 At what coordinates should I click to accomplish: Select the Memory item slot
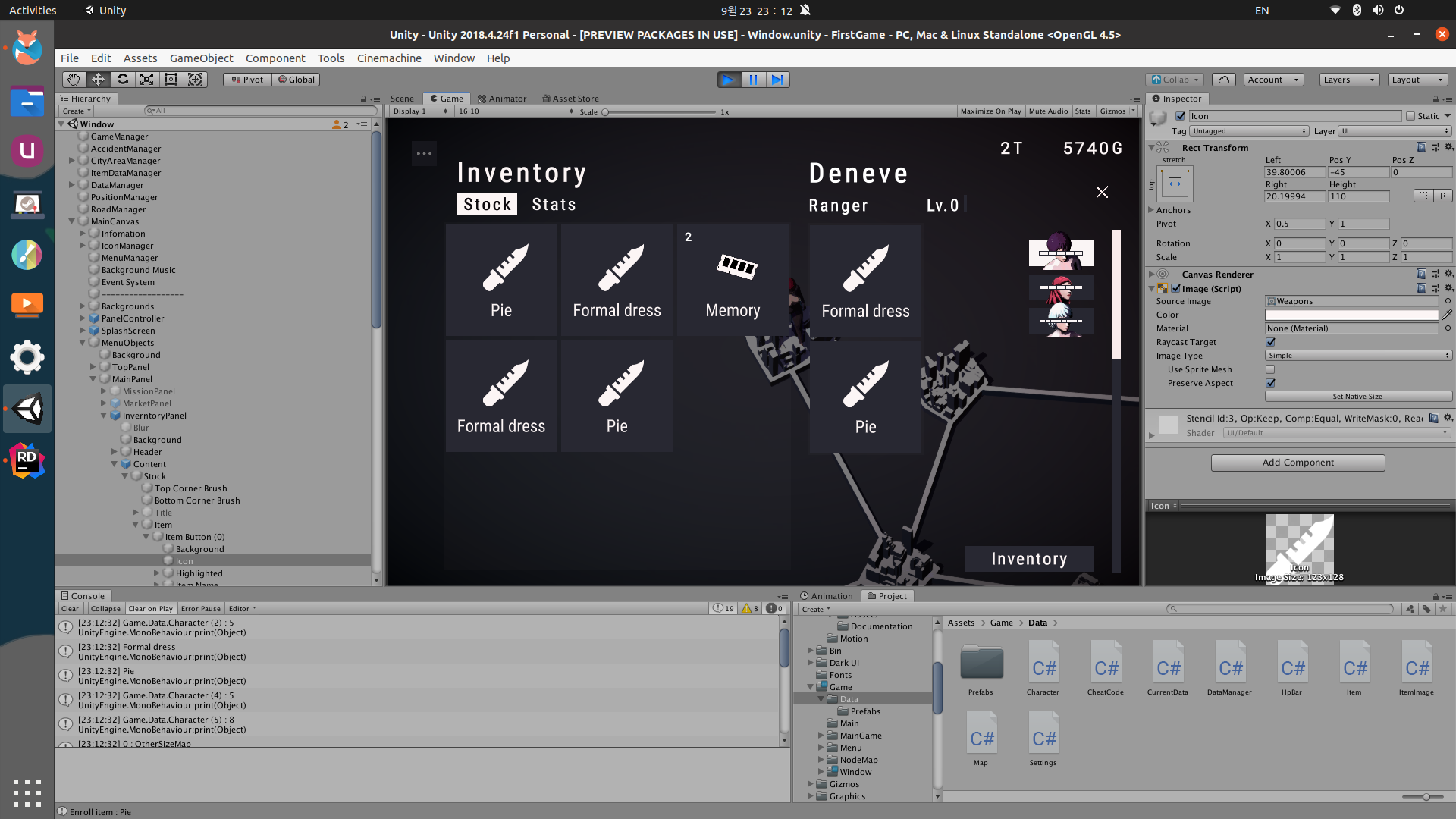[733, 280]
